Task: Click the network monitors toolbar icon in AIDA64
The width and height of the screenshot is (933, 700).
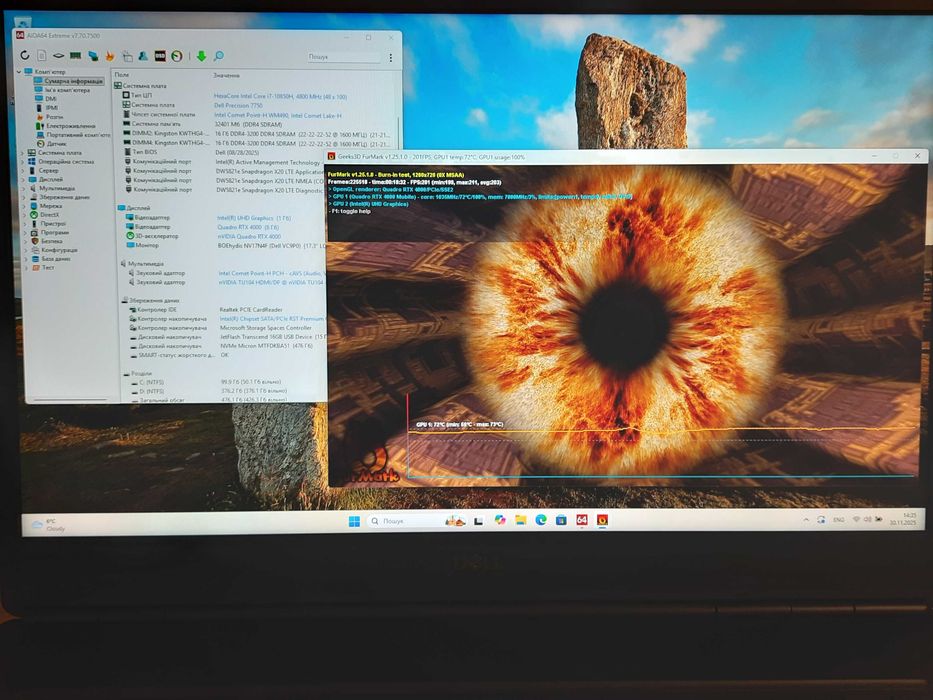Action: (x=93, y=56)
